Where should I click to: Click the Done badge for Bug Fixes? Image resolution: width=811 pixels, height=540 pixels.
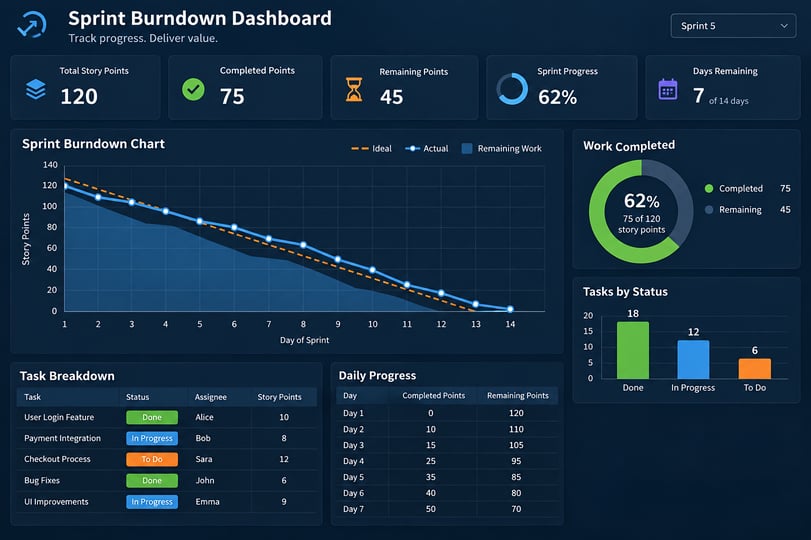tap(152, 481)
